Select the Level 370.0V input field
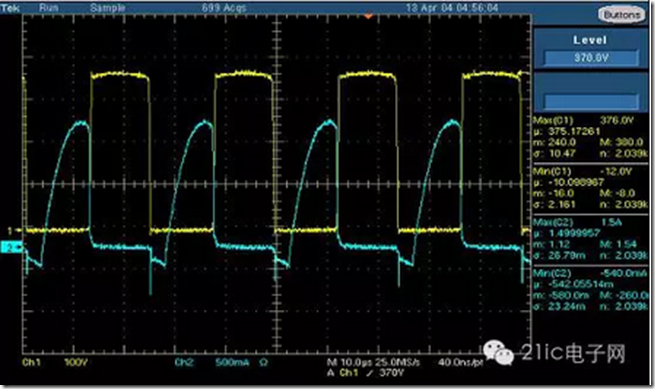Image resolution: width=655 pixels, height=389 pixels. click(591, 58)
